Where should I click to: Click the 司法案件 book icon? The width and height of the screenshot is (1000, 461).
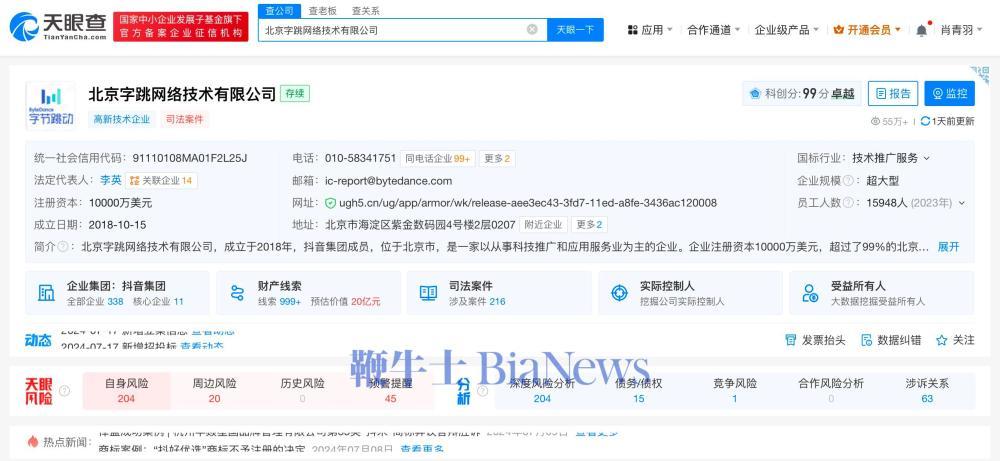429,293
